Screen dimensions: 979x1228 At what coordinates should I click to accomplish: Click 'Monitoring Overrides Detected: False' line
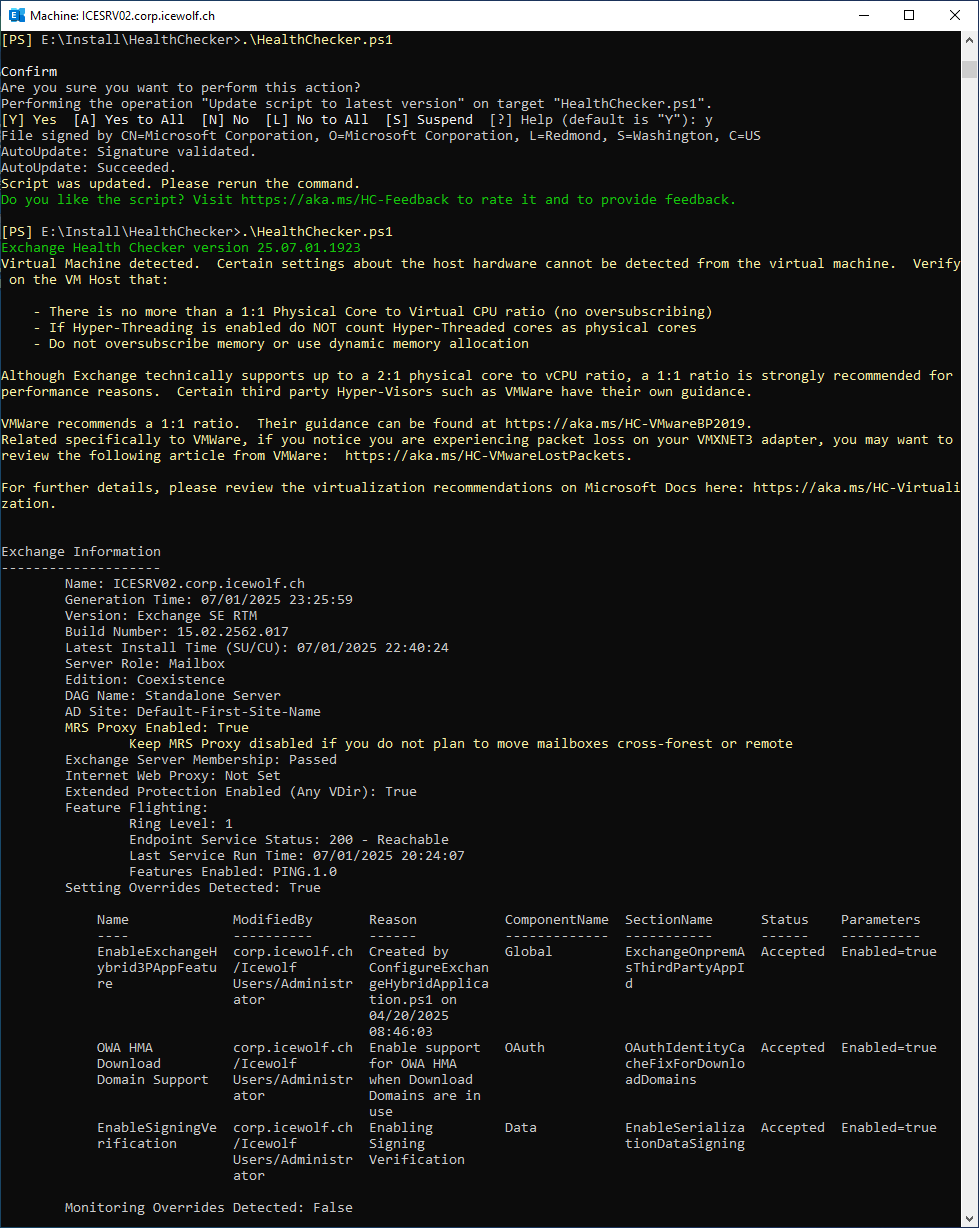coord(209,1208)
